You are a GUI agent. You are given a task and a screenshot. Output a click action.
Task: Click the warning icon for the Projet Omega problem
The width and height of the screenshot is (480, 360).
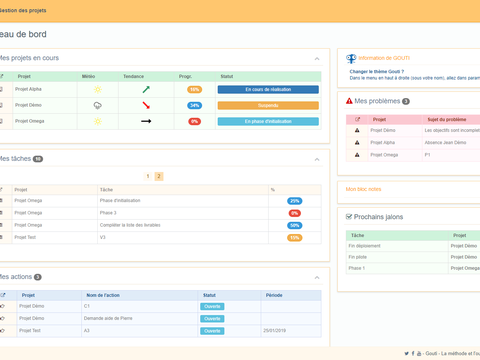click(x=357, y=155)
